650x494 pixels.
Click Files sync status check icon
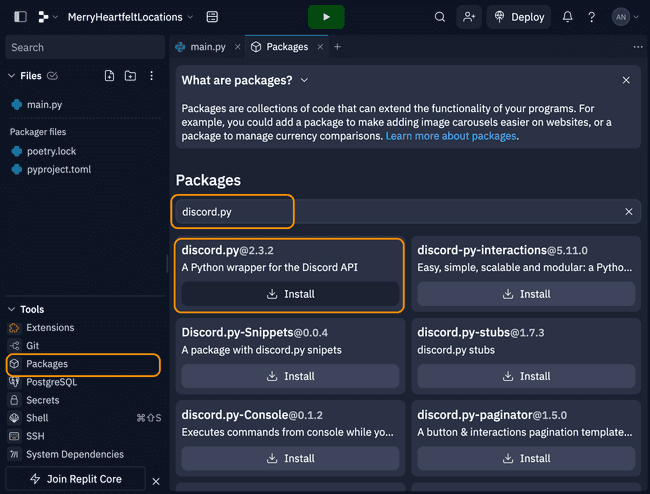(x=52, y=76)
